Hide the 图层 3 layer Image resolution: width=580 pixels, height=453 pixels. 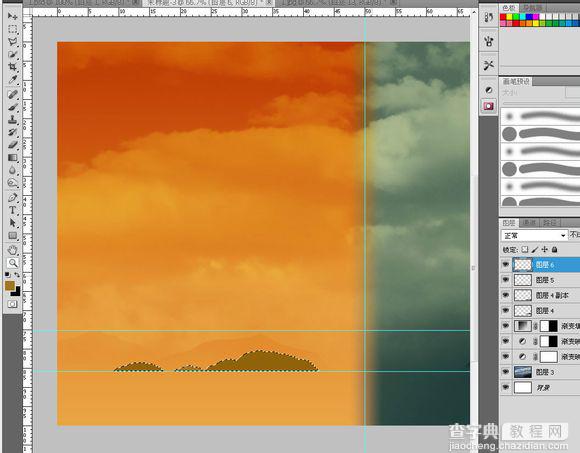coord(505,372)
